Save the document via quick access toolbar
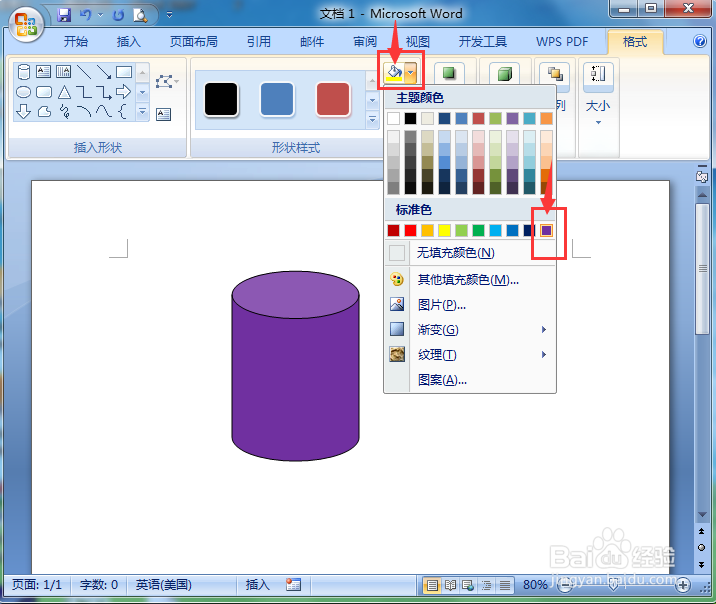The width and height of the screenshot is (716, 604). click(x=64, y=16)
